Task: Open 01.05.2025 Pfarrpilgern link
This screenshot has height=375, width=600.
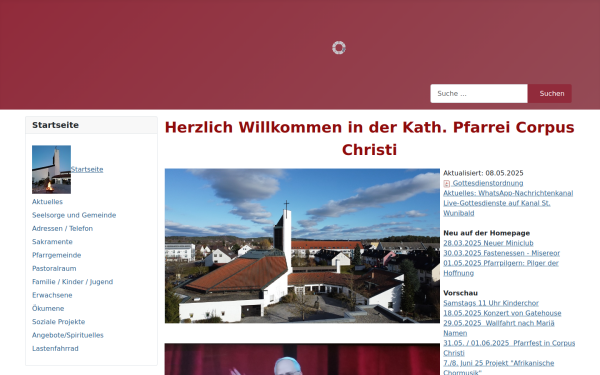Action: (x=501, y=268)
